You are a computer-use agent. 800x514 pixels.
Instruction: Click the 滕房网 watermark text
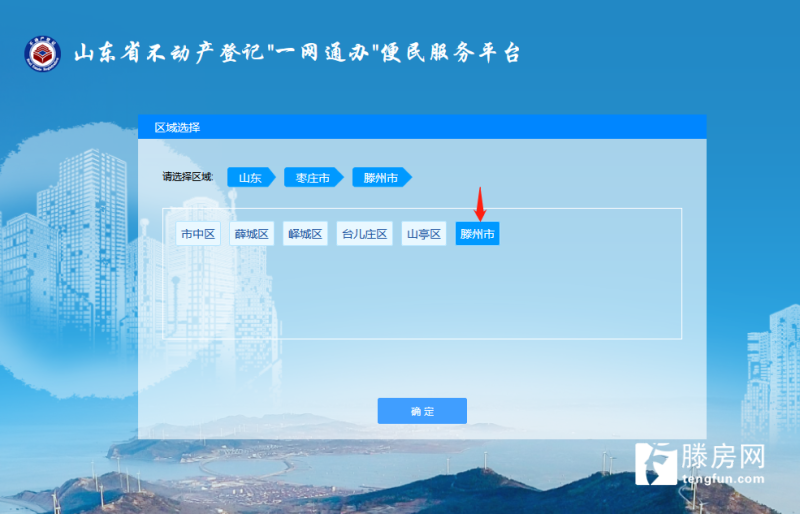click(723, 456)
